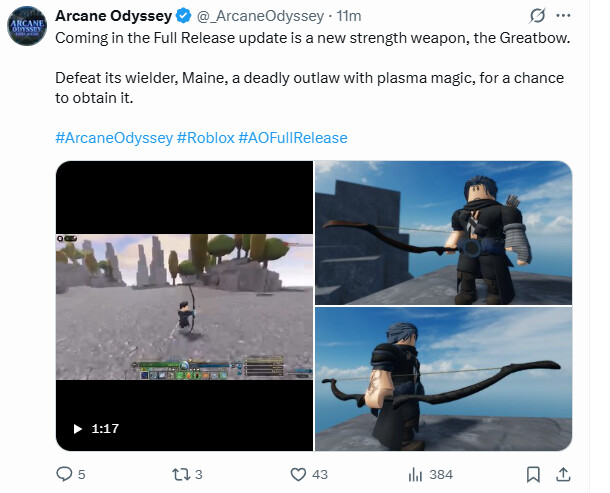Click the blue verified badge
The width and height of the screenshot is (610, 493).
[184, 16]
